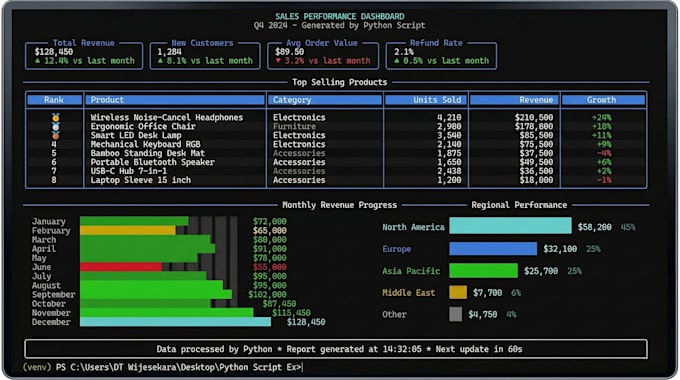Click the $128,450 Total Revenue value
The width and height of the screenshot is (680, 380).
[54, 52]
